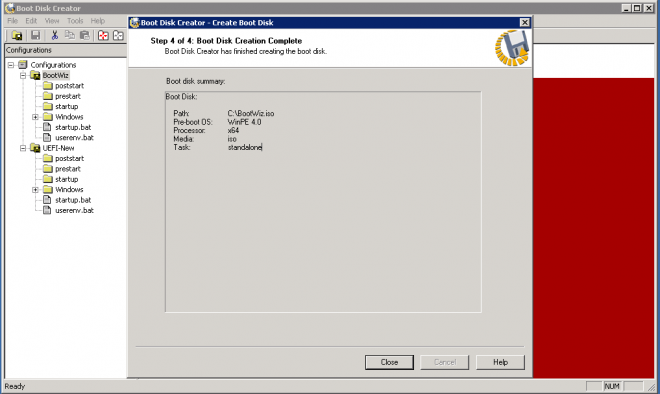Image resolution: width=660 pixels, height=394 pixels.
Task: Click the Copy toolbar icon
Action: (x=69, y=35)
